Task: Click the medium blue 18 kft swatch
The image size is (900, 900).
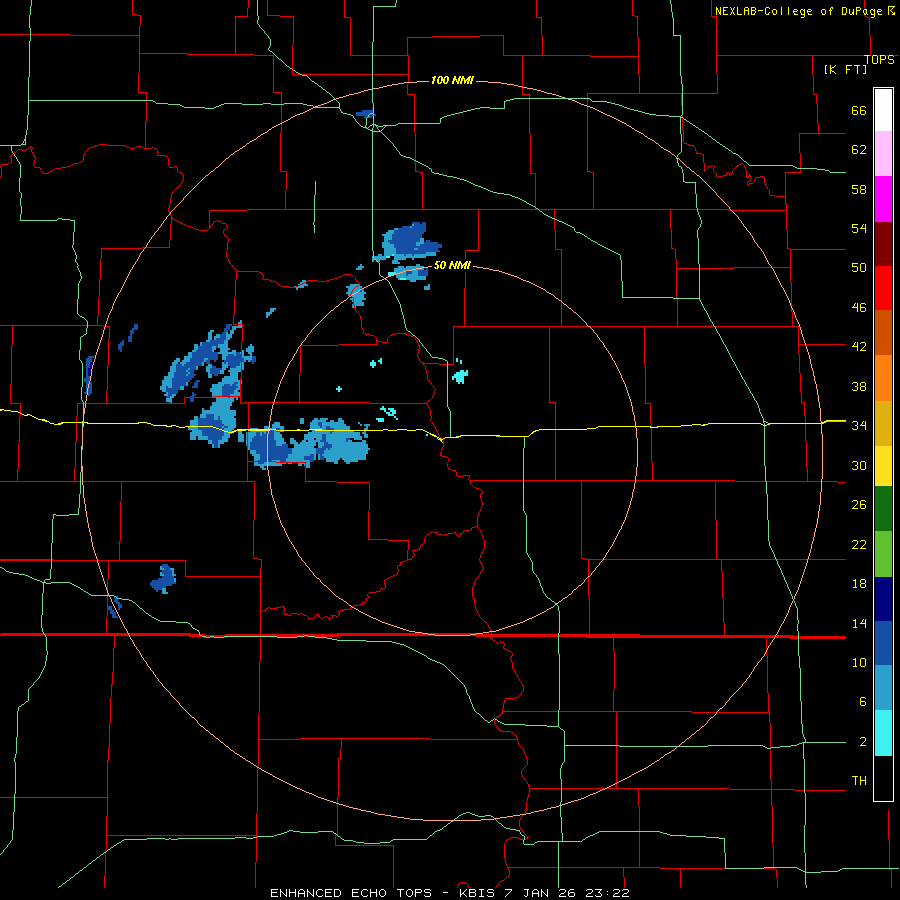Action: click(883, 643)
